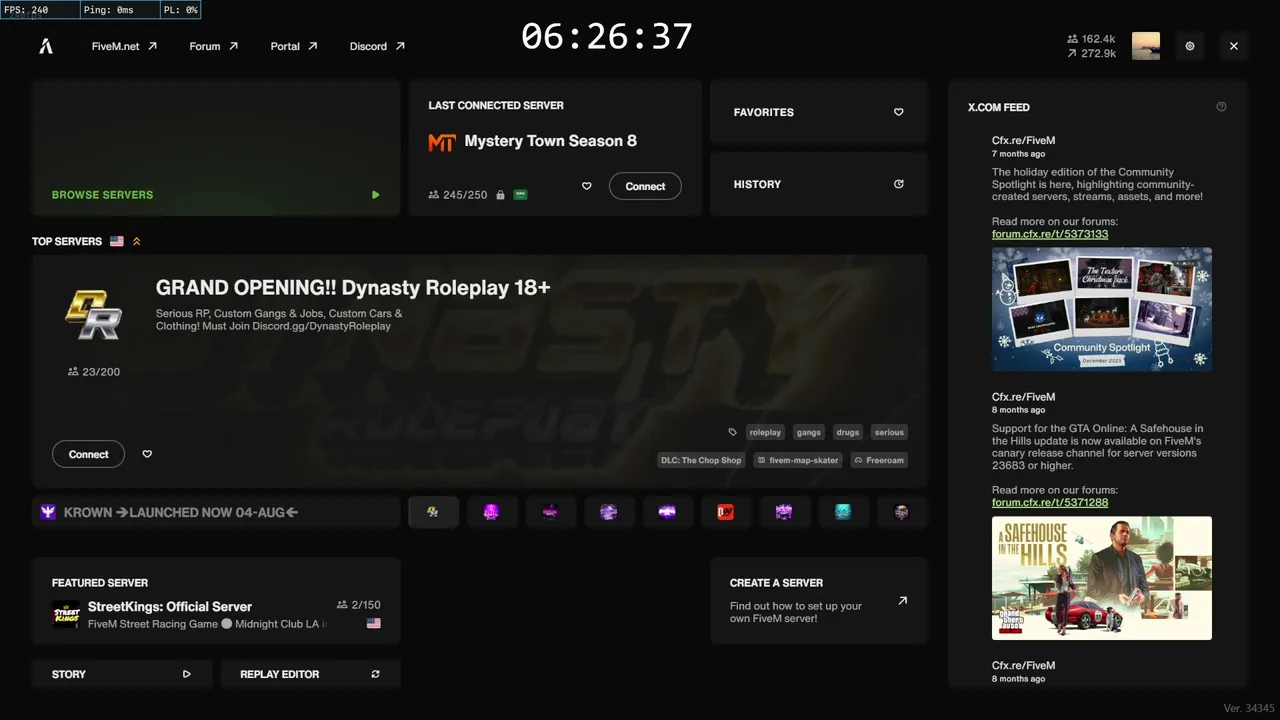The width and height of the screenshot is (1280, 720).
Task: Click the Dynasty Roleplay DR logo
Action: [93, 315]
